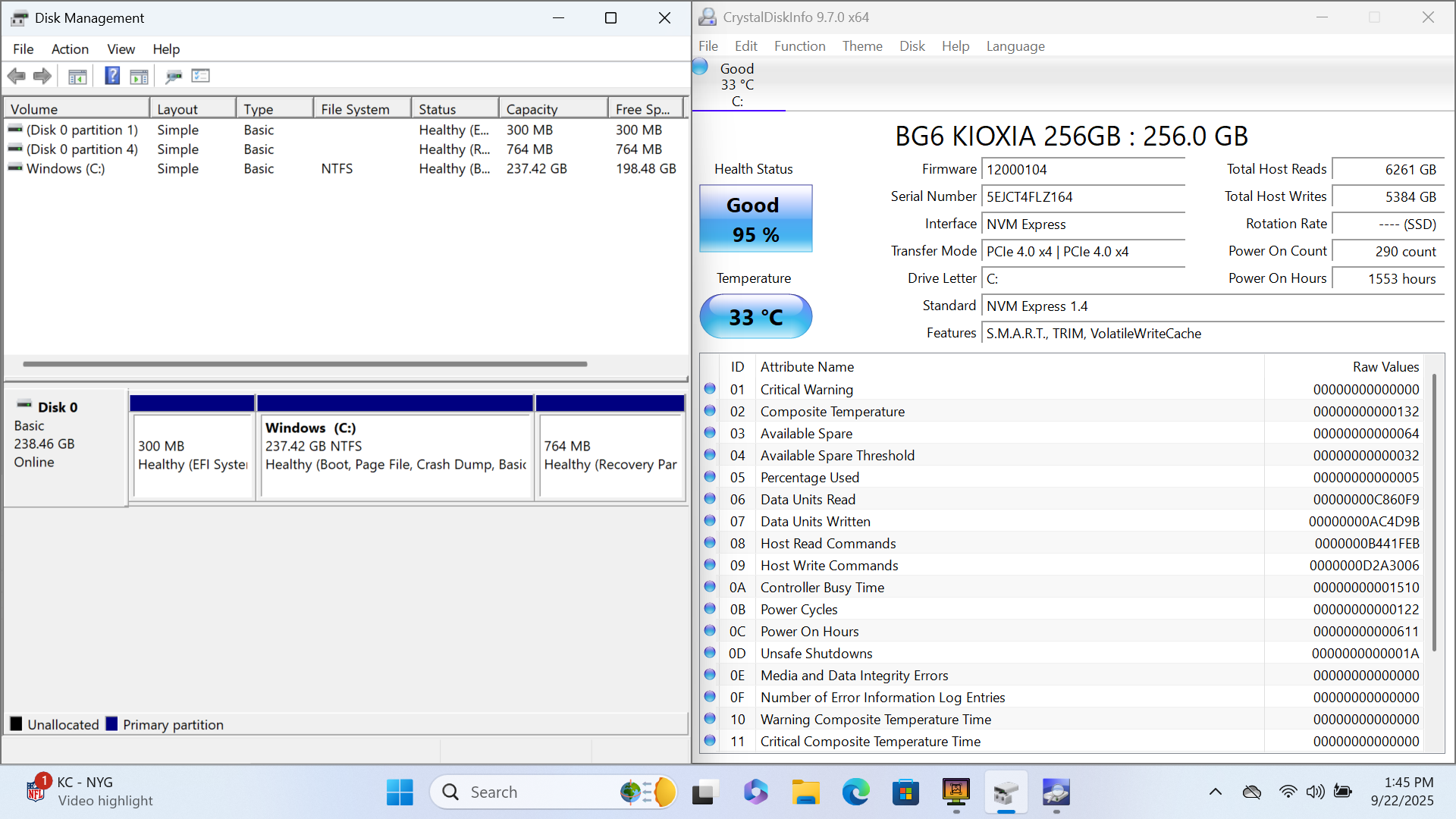Switch to CrystalDiskInfo taskbar icon
This screenshot has height=819, width=1456.
(x=1056, y=792)
